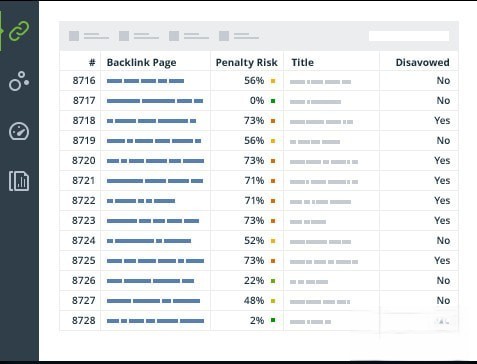The height and width of the screenshot is (364, 477).
Task: Open the three-circles icon in sidebar
Action: [19, 81]
